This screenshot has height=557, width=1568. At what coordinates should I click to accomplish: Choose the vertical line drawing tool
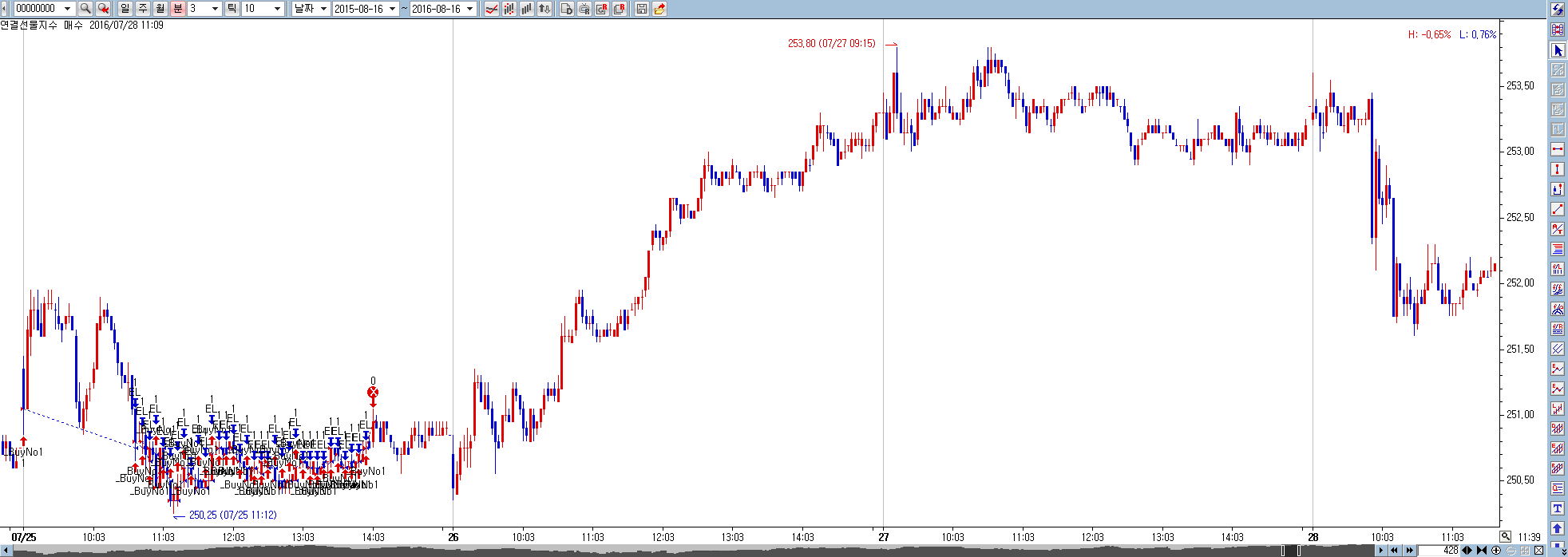pyautogui.click(x=1558, y=169)
